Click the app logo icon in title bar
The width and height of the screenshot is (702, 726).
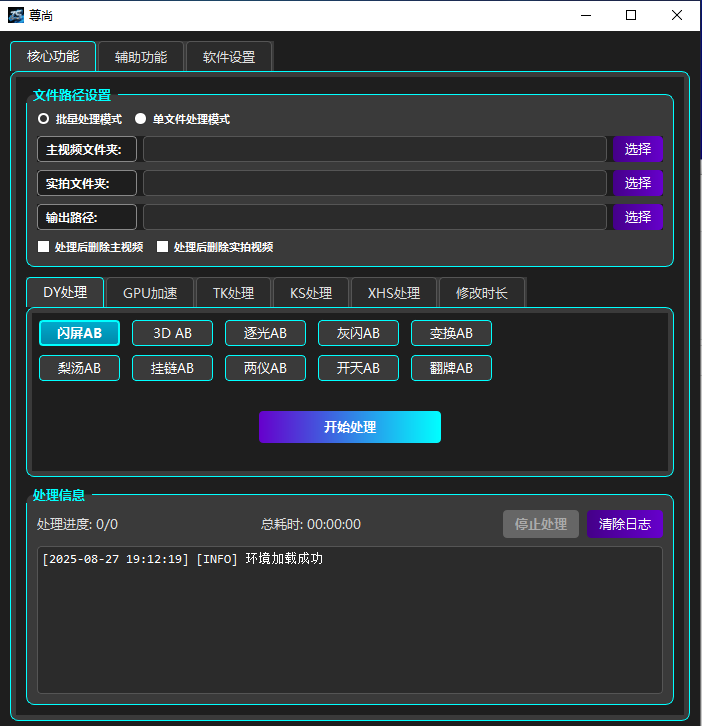(16, 15)
